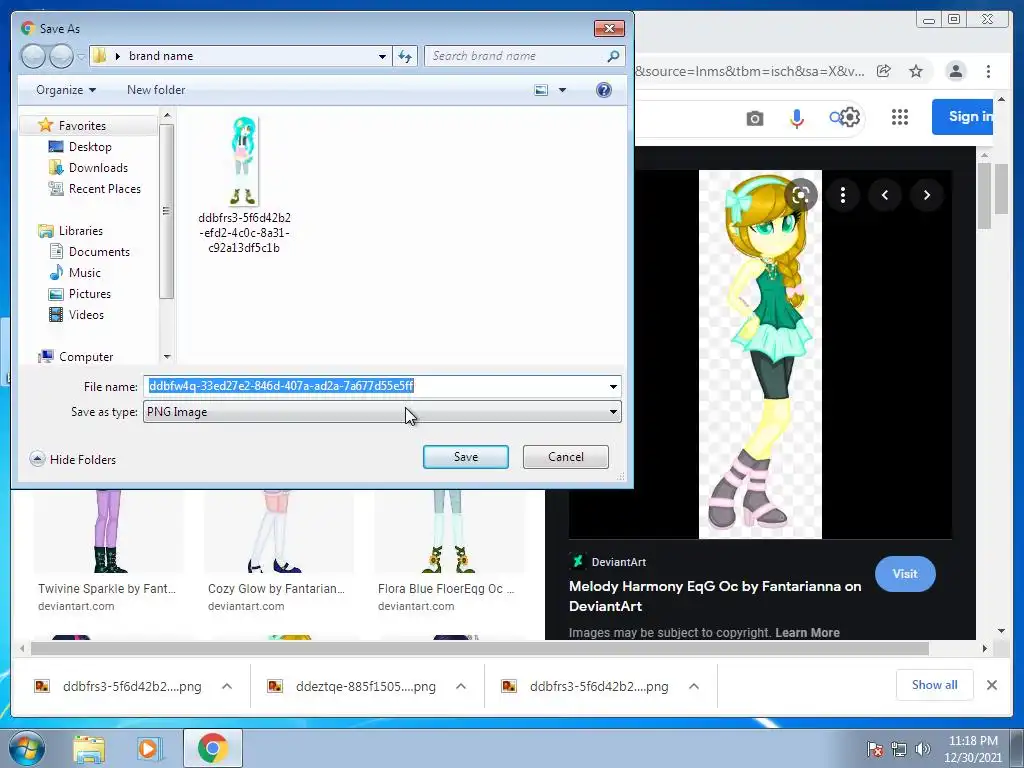
Task: Go to previous image in preview
Action: pos(885,195)
